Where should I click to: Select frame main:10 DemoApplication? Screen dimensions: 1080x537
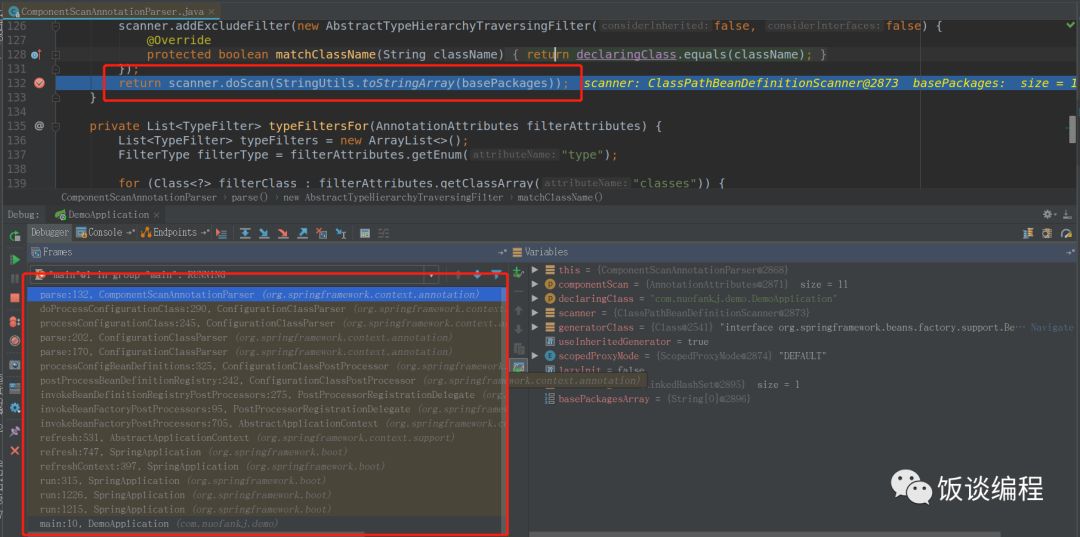point(267,524)
